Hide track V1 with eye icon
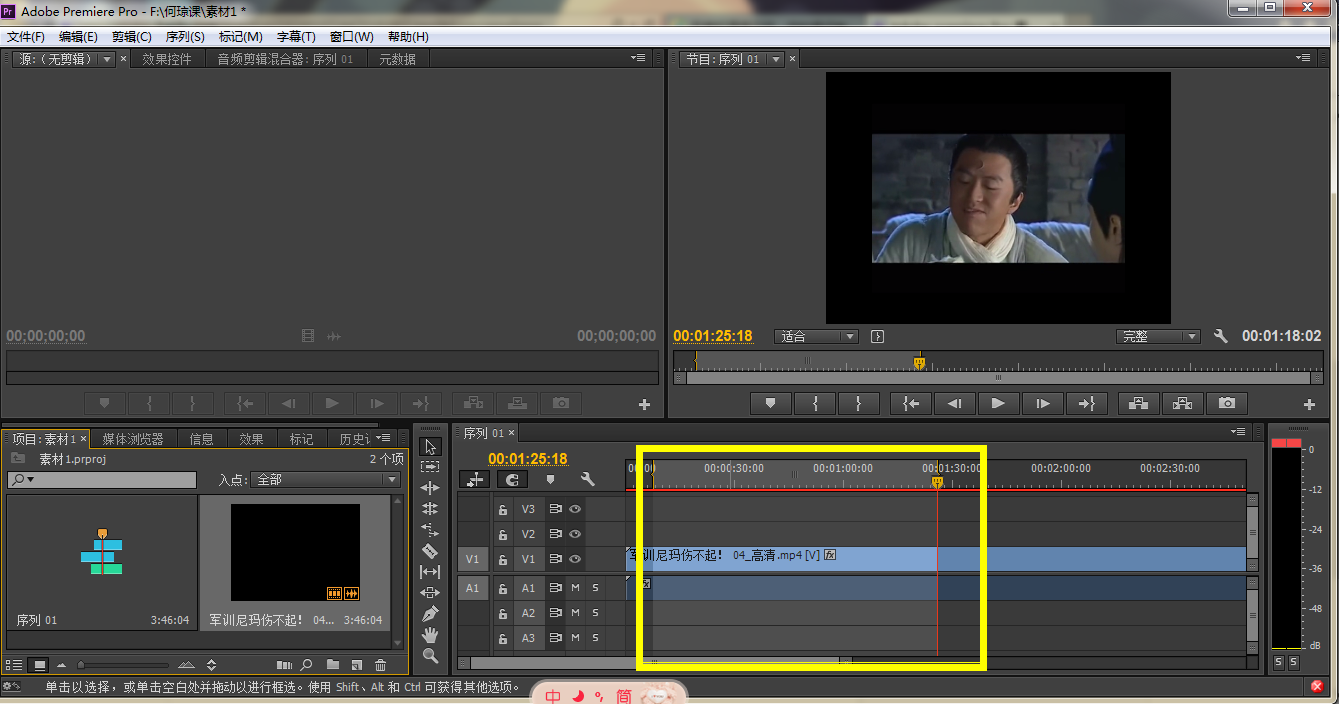The image size is (1339, 704). [575, 559]
